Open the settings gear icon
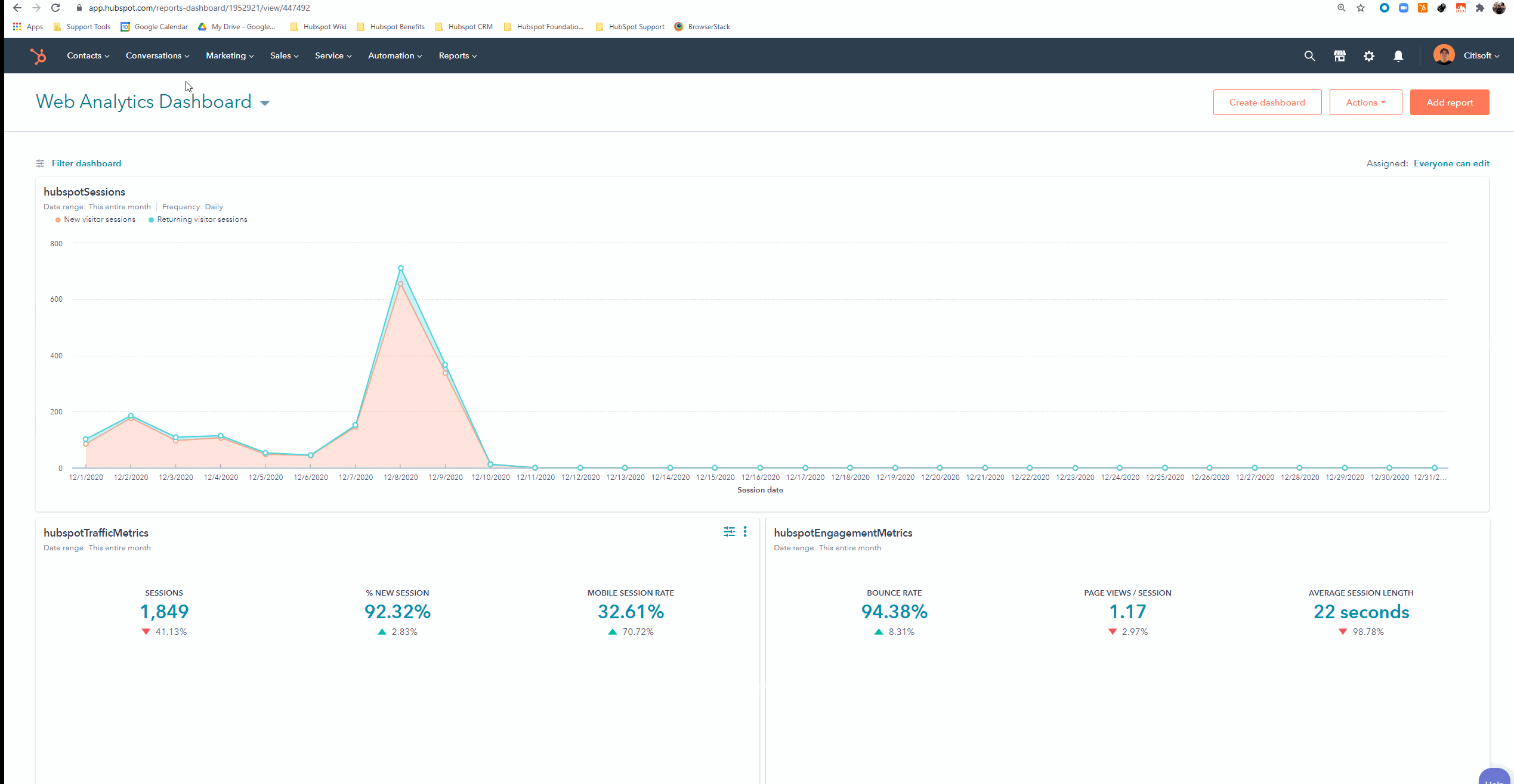Screen dimensions: 1514x784 point(1369,56)
